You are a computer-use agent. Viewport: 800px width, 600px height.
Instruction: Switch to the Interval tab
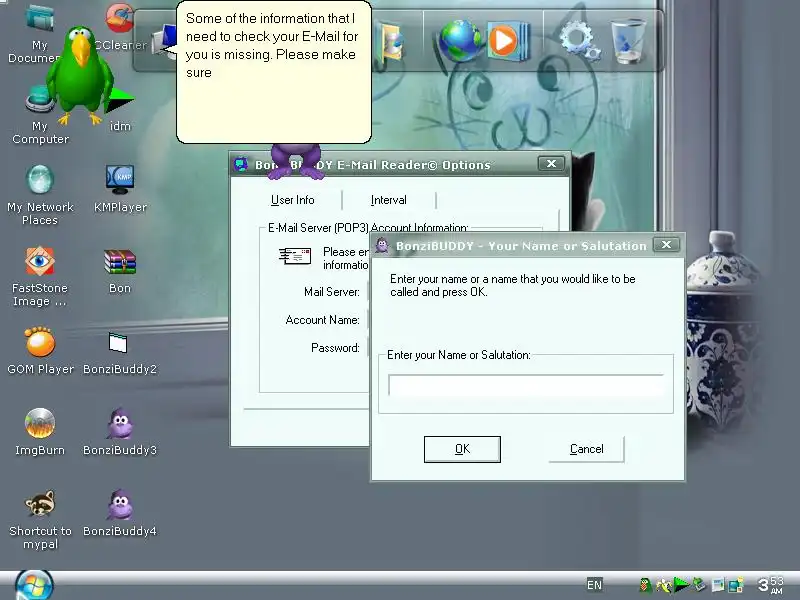point(388,200)
